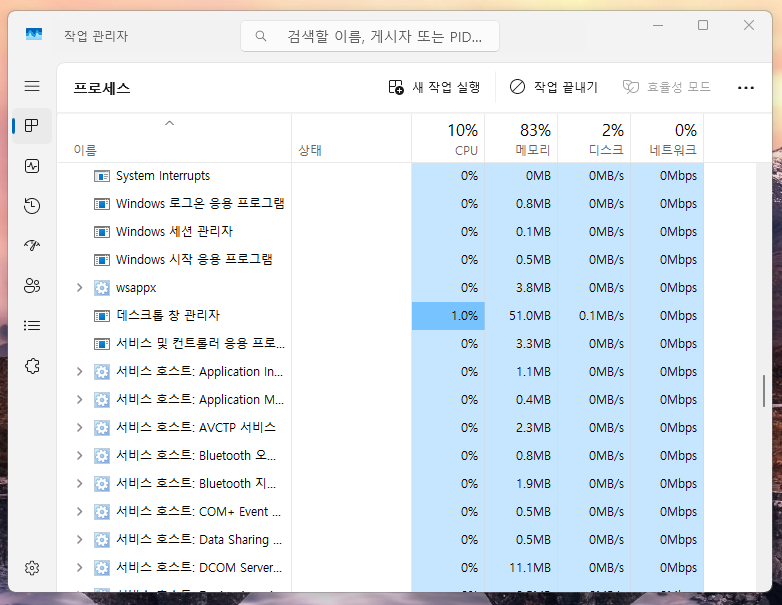Sort by the 이름 column header
The image size is (782, 605).
coord(174,138)
